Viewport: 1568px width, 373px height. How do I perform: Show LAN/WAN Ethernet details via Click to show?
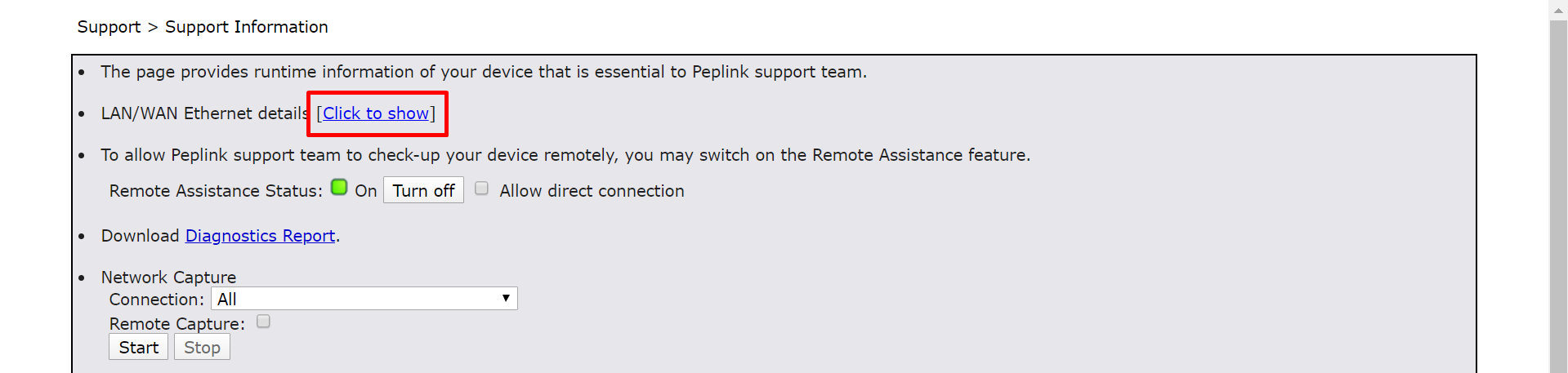(x=376, y=113)
